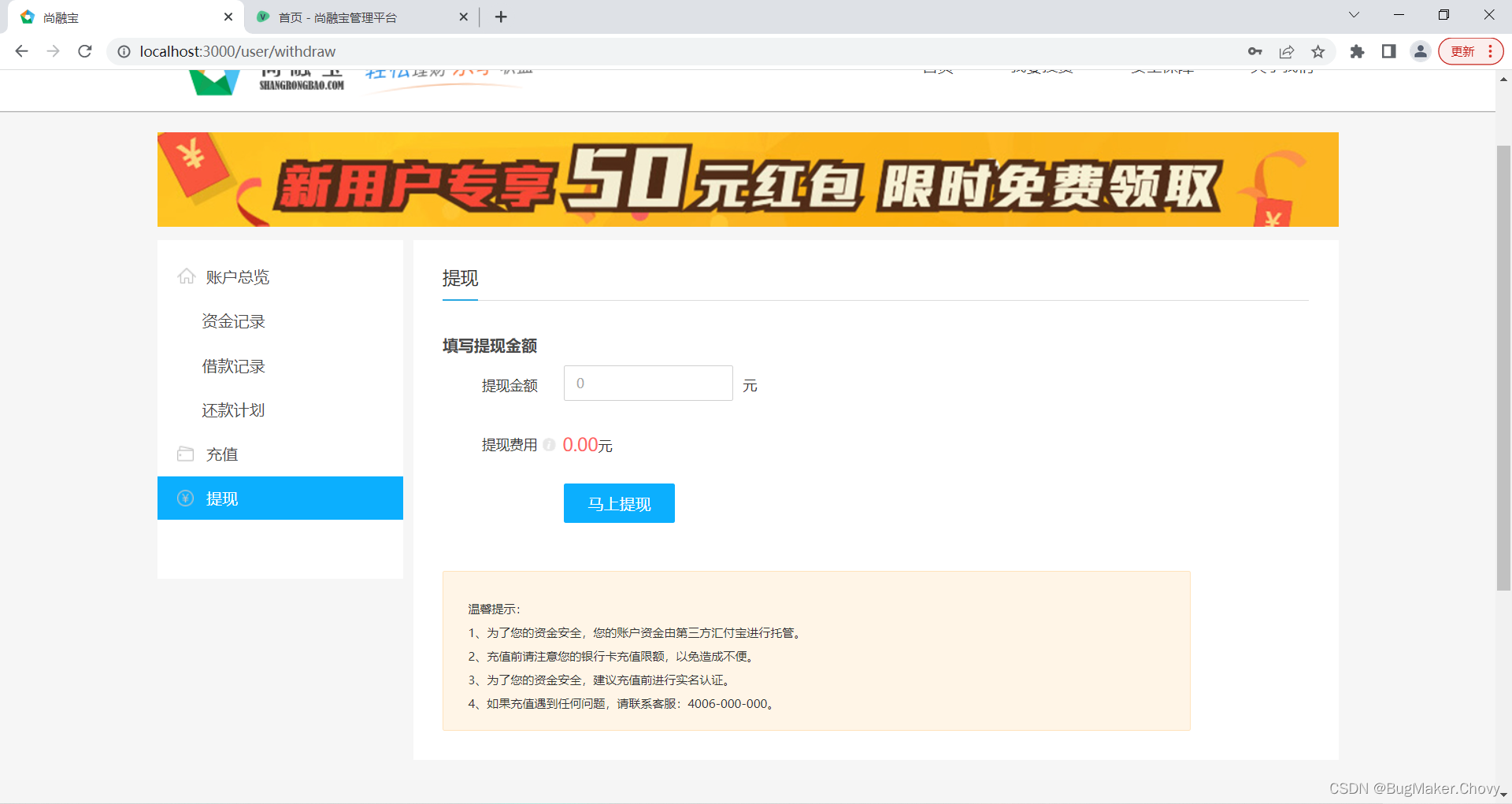Open the browser side panel icon
The height and width of the screenshot is (804, 1512).
click(x=1388, y=51)
